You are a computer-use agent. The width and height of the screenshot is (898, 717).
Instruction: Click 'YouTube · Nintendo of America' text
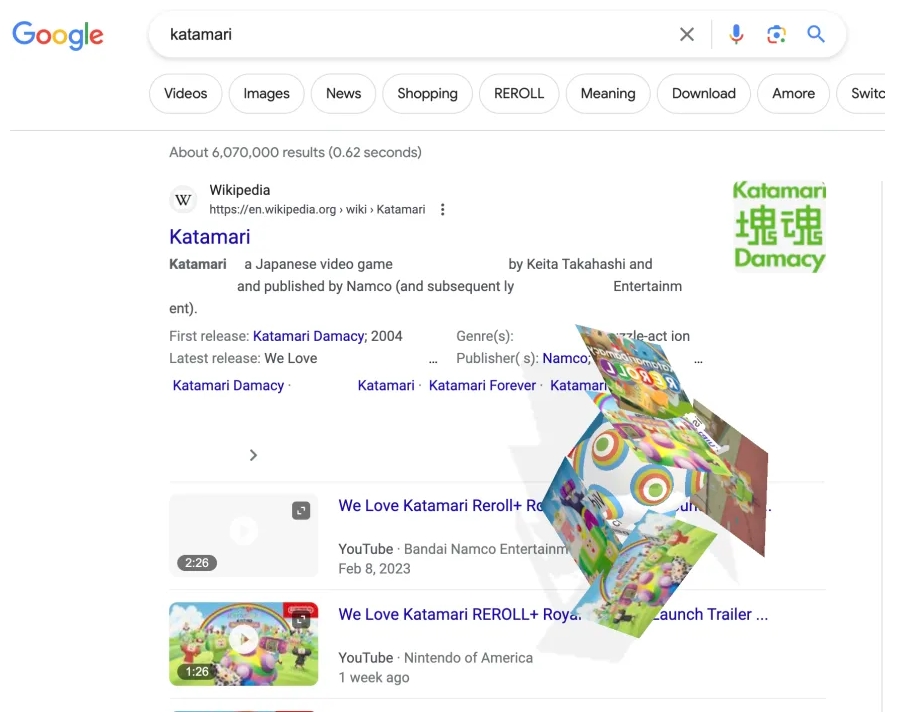(435, 658)
